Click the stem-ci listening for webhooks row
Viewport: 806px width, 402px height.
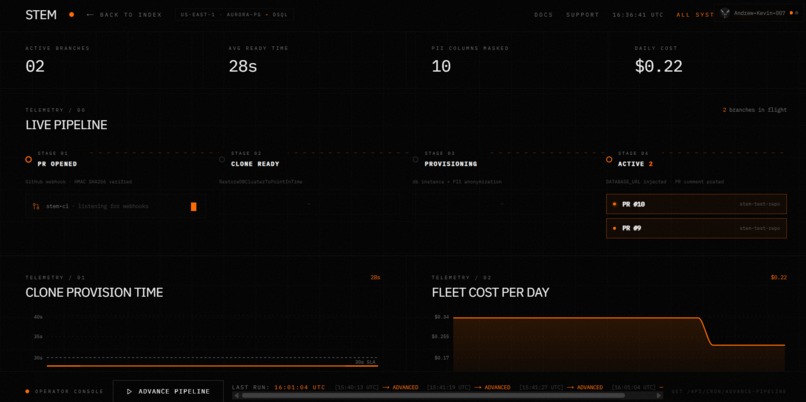point(116,207)
